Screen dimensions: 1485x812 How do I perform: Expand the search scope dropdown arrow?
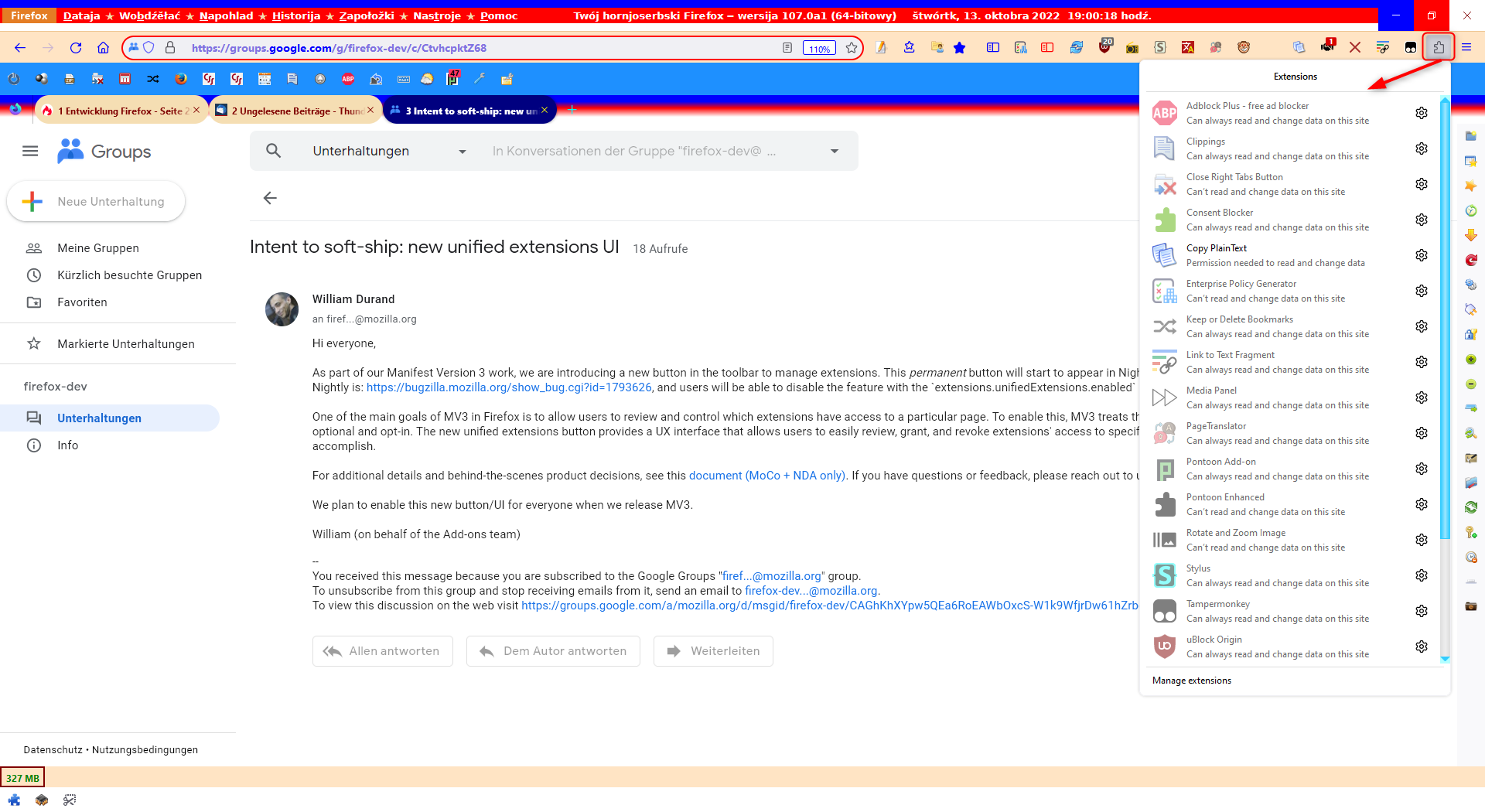click(835, 151)
